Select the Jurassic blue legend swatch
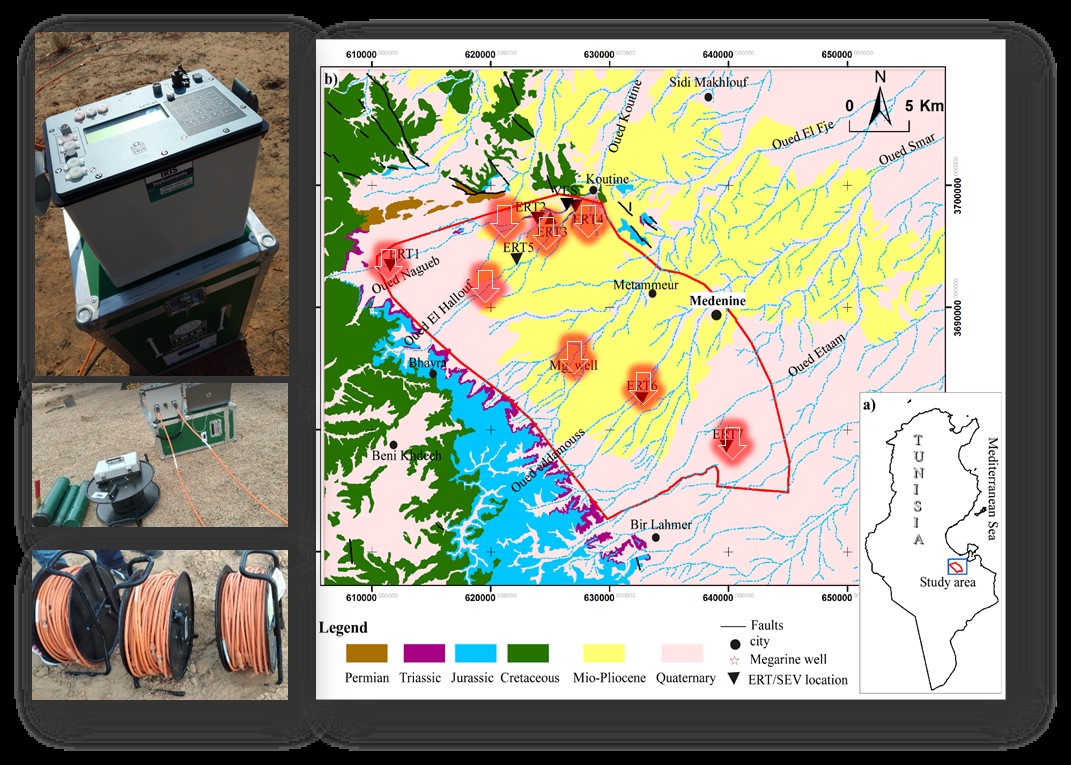Screen dimensions: 1071x765 click(476, 653)
